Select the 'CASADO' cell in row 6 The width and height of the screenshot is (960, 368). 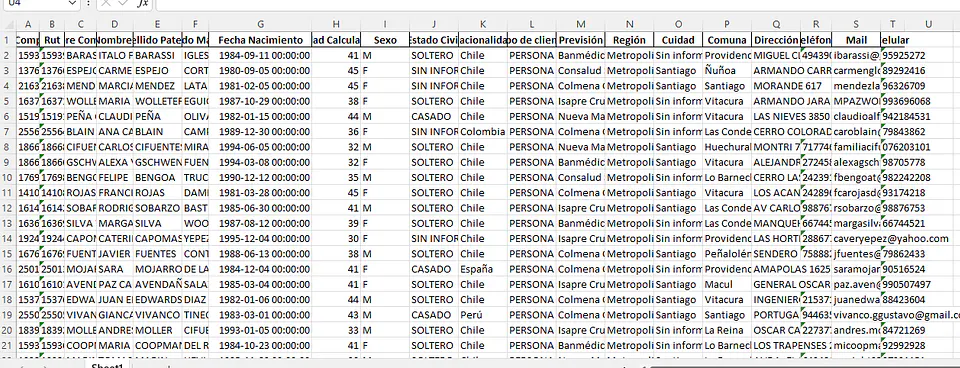pyautogui.click(x=434, y=116)
